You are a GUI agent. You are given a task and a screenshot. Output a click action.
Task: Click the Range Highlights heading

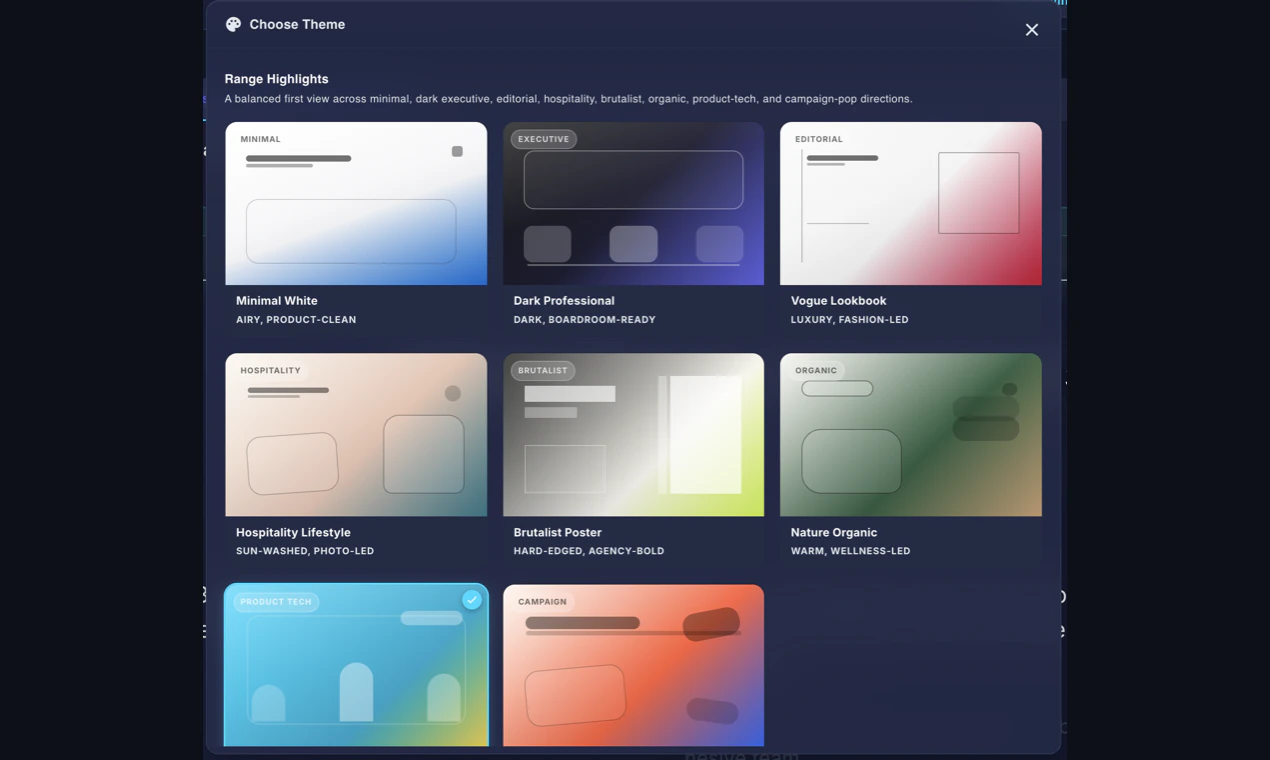click(x=276, y=79)
